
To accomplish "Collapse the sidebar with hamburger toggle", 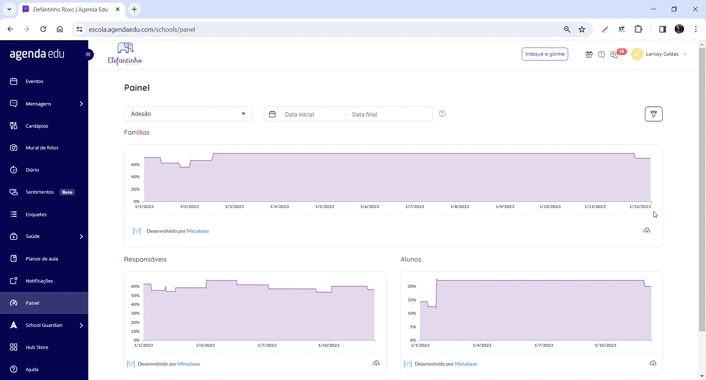I will pyautogui.click(x=88, y=54).
